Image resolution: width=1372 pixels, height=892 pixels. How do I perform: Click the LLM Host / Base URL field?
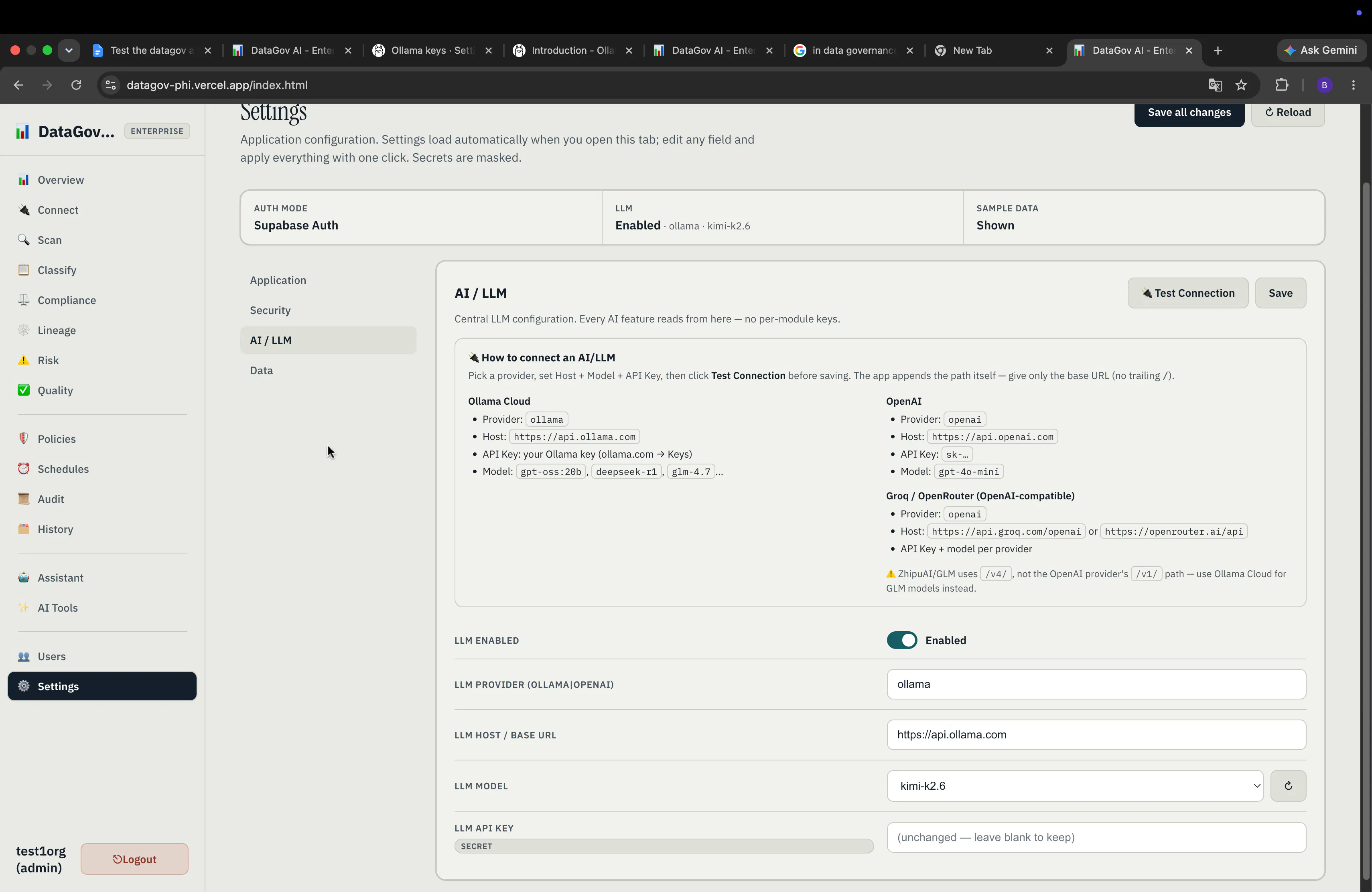point(1096,735)
